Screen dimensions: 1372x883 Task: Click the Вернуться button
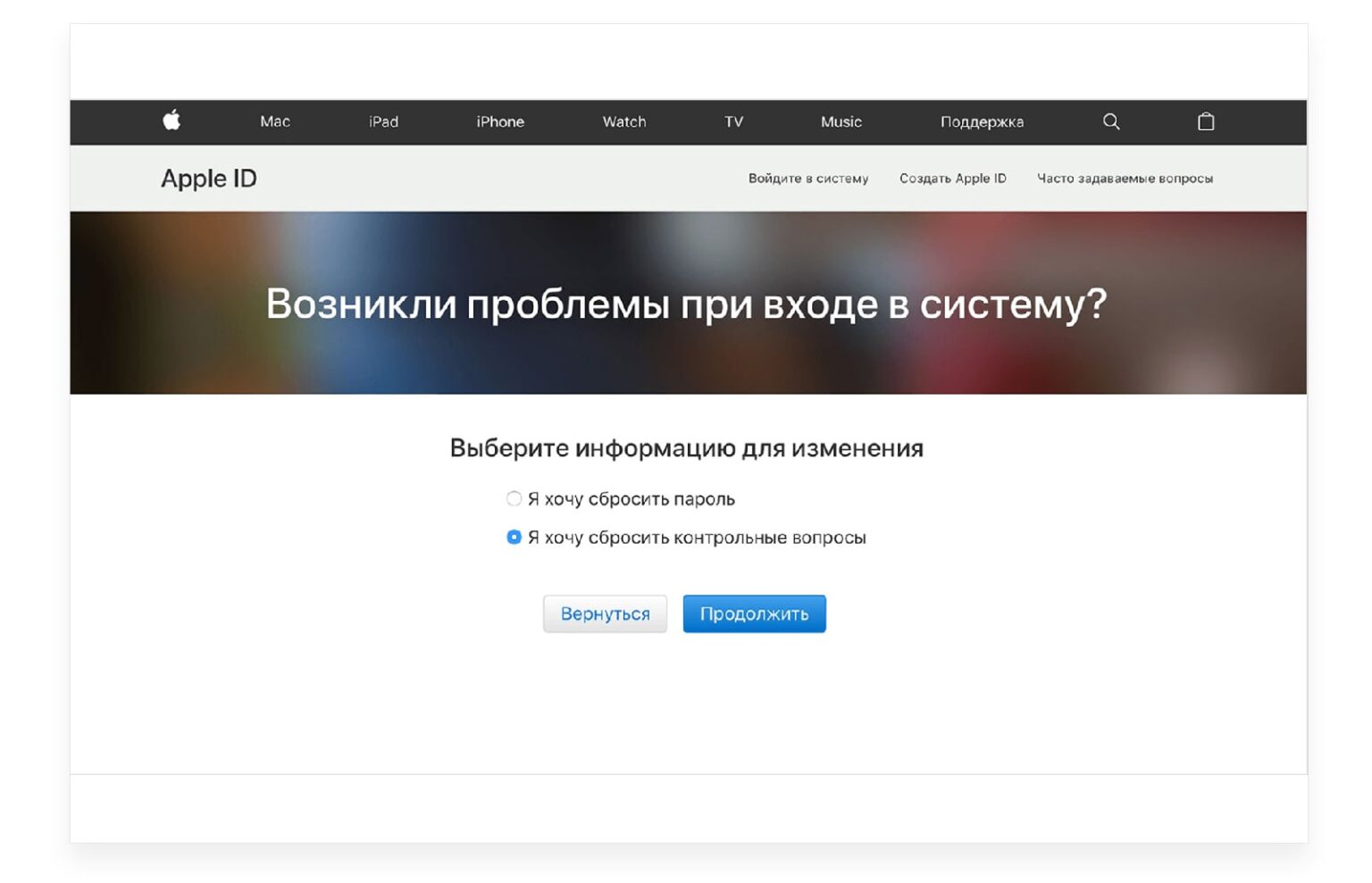pyautogui.click(x=605, y=613)
